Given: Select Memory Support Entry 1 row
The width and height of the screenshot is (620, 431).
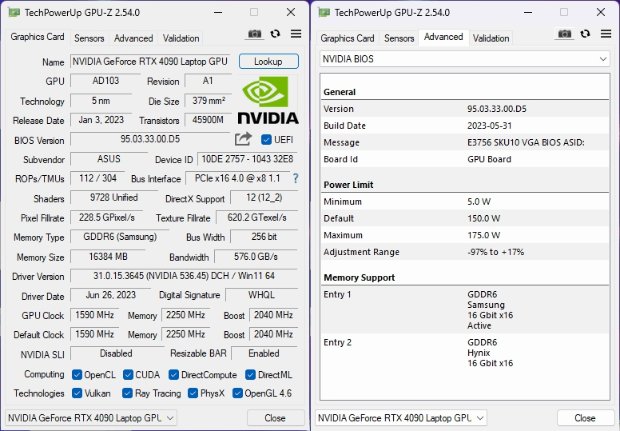Looking at the screenshot, I should [465, 310].
